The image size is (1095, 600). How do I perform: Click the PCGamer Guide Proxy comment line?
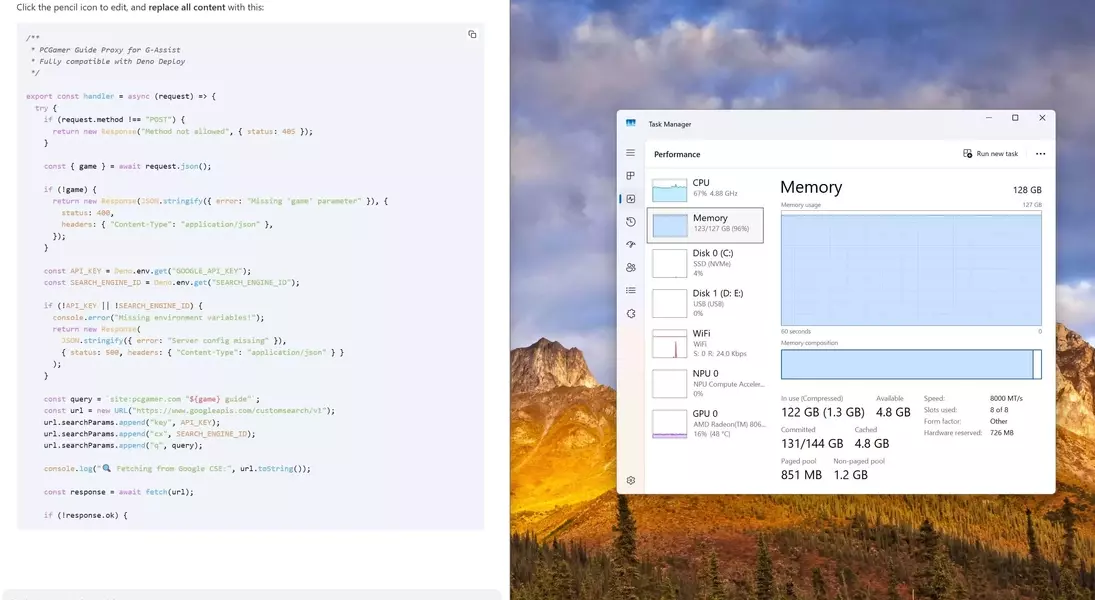(x=105, y=50)
